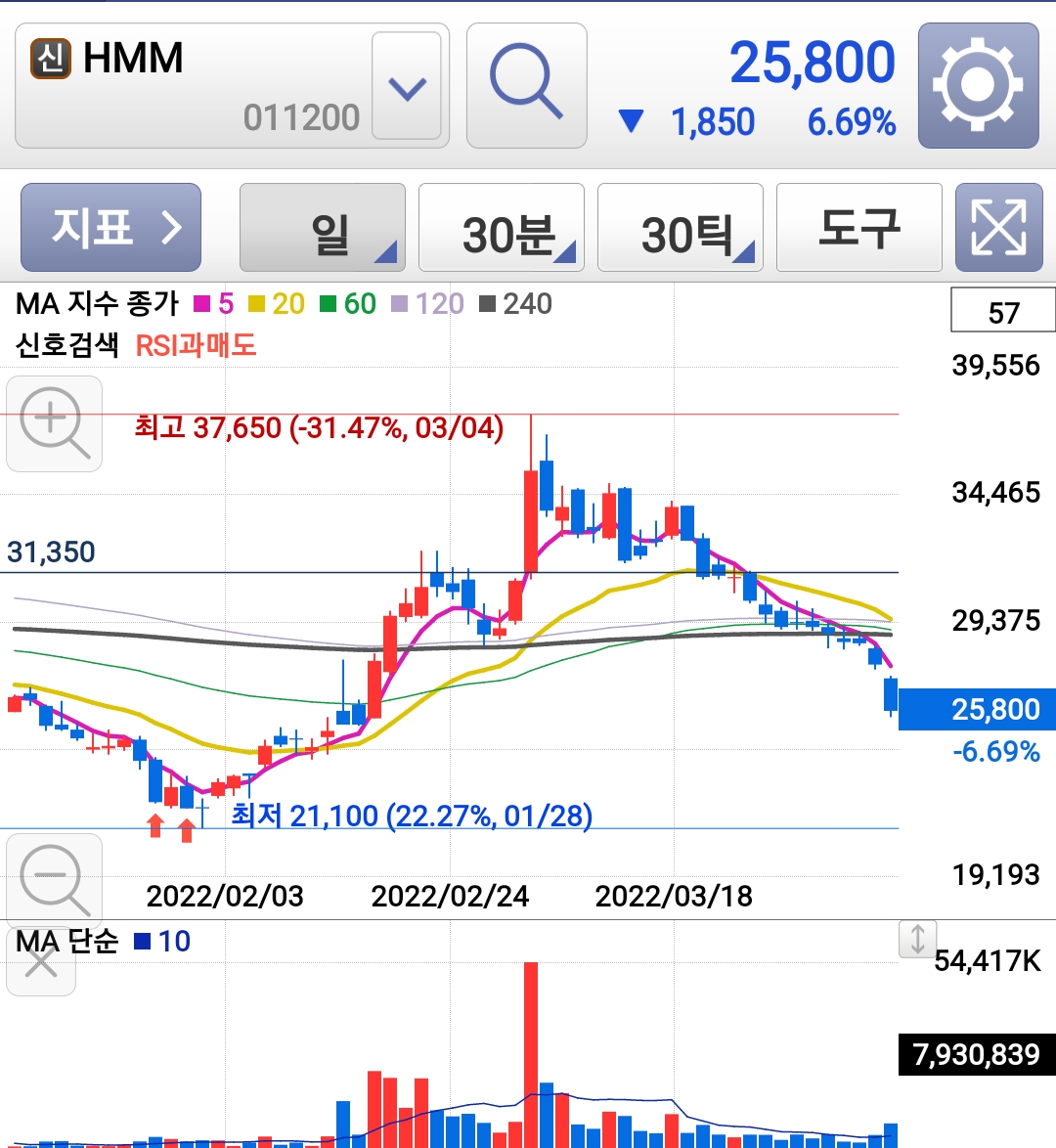Viewport: 1056px width, 1148px height.
Task: Open the 지표 indicators panel
Action: coord(110,228)
